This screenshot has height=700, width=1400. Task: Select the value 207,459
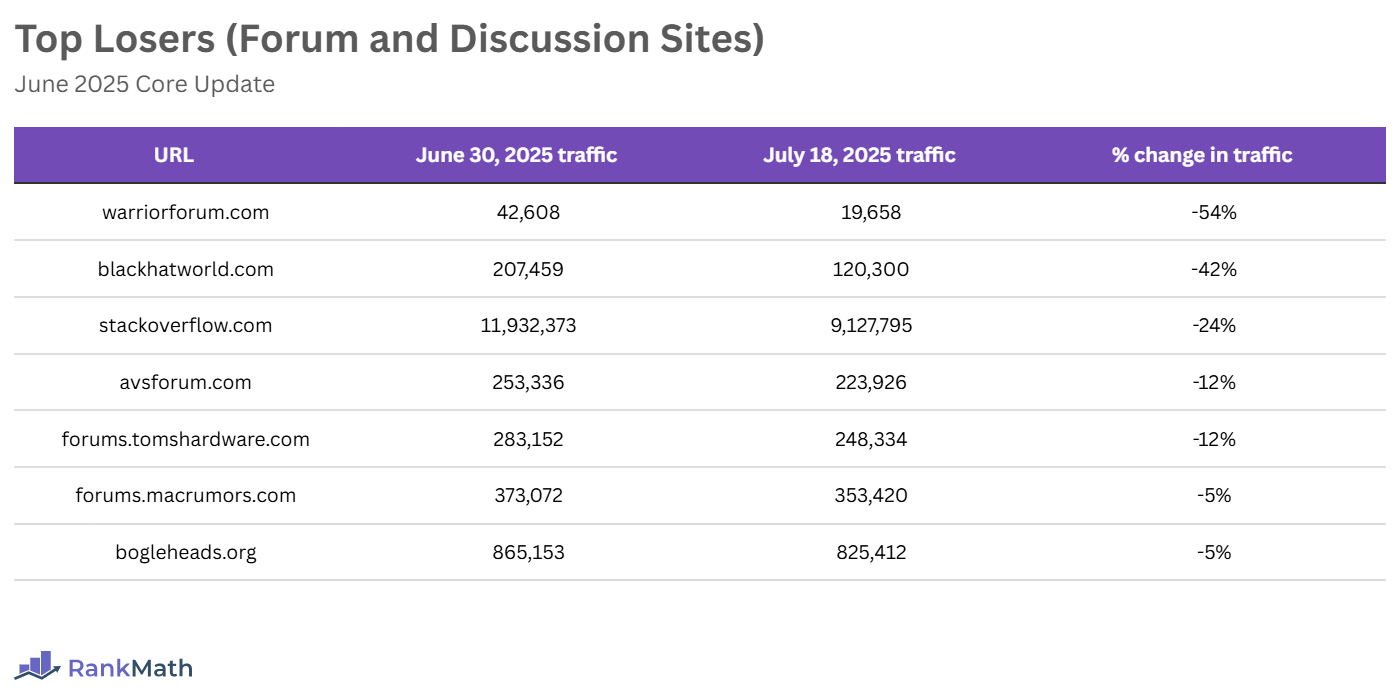click(529, 269)
